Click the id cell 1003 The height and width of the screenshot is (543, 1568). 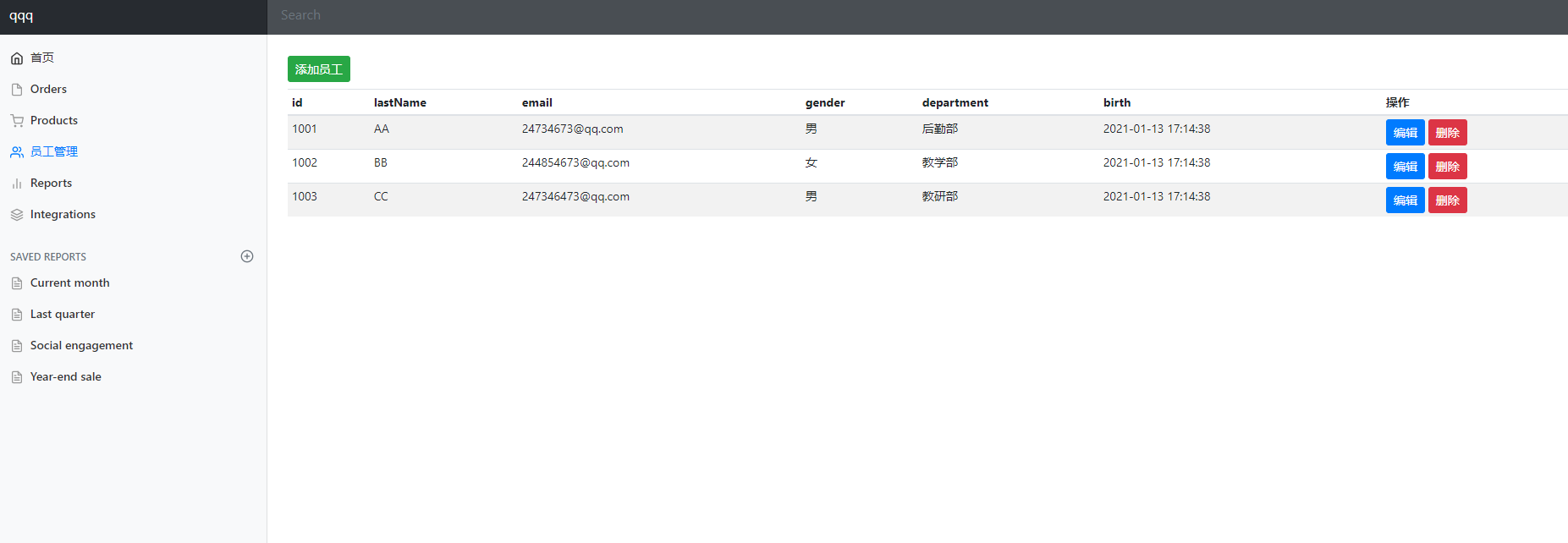click(305, 196)
